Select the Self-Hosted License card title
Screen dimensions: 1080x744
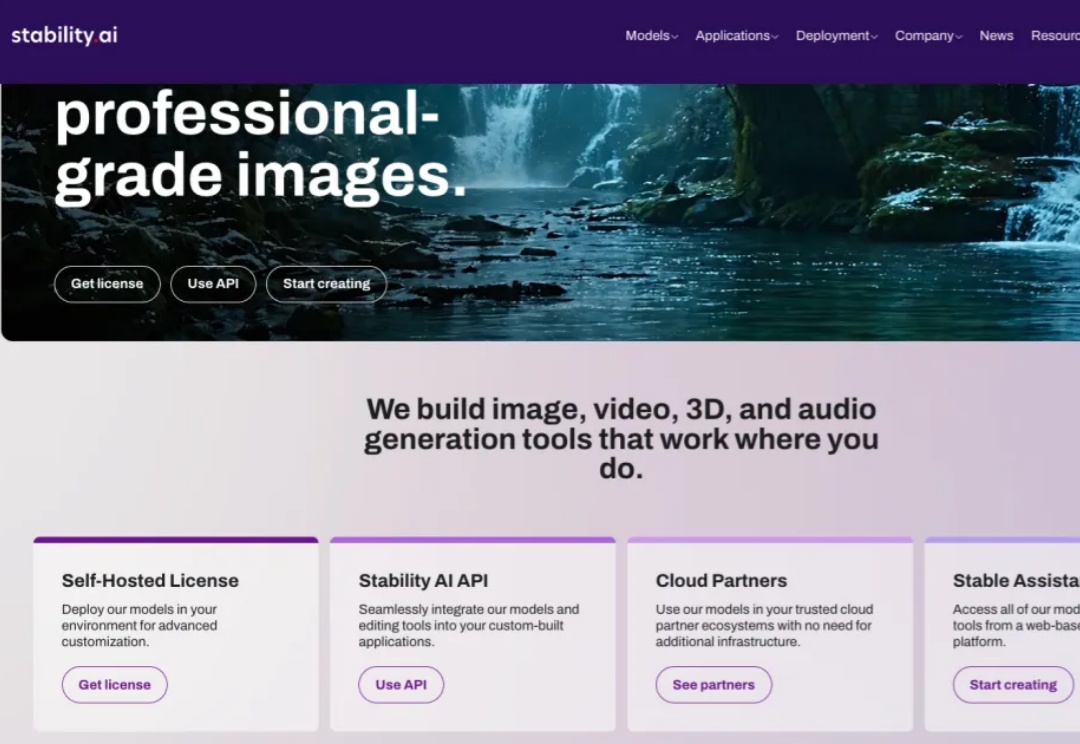pos(150,581)
